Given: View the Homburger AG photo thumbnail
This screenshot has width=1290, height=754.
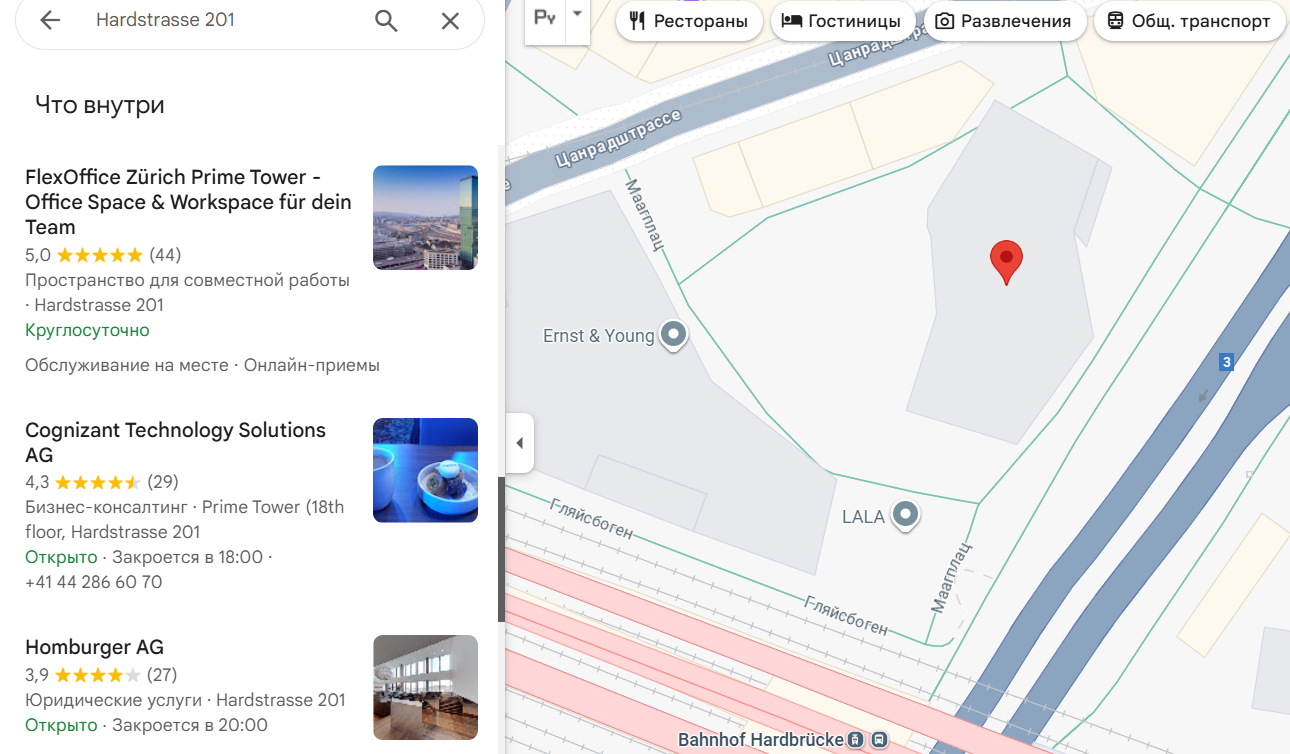Looking at the screenshot, I should [425, 687].
